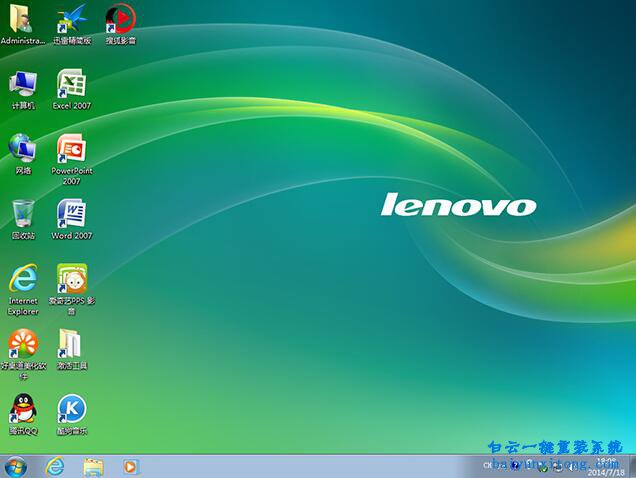The width and height of the screenshot is (636, 478).
Task: Launch the Xunlei (迅雷精简版) shortcut
Action: [71, 20]
